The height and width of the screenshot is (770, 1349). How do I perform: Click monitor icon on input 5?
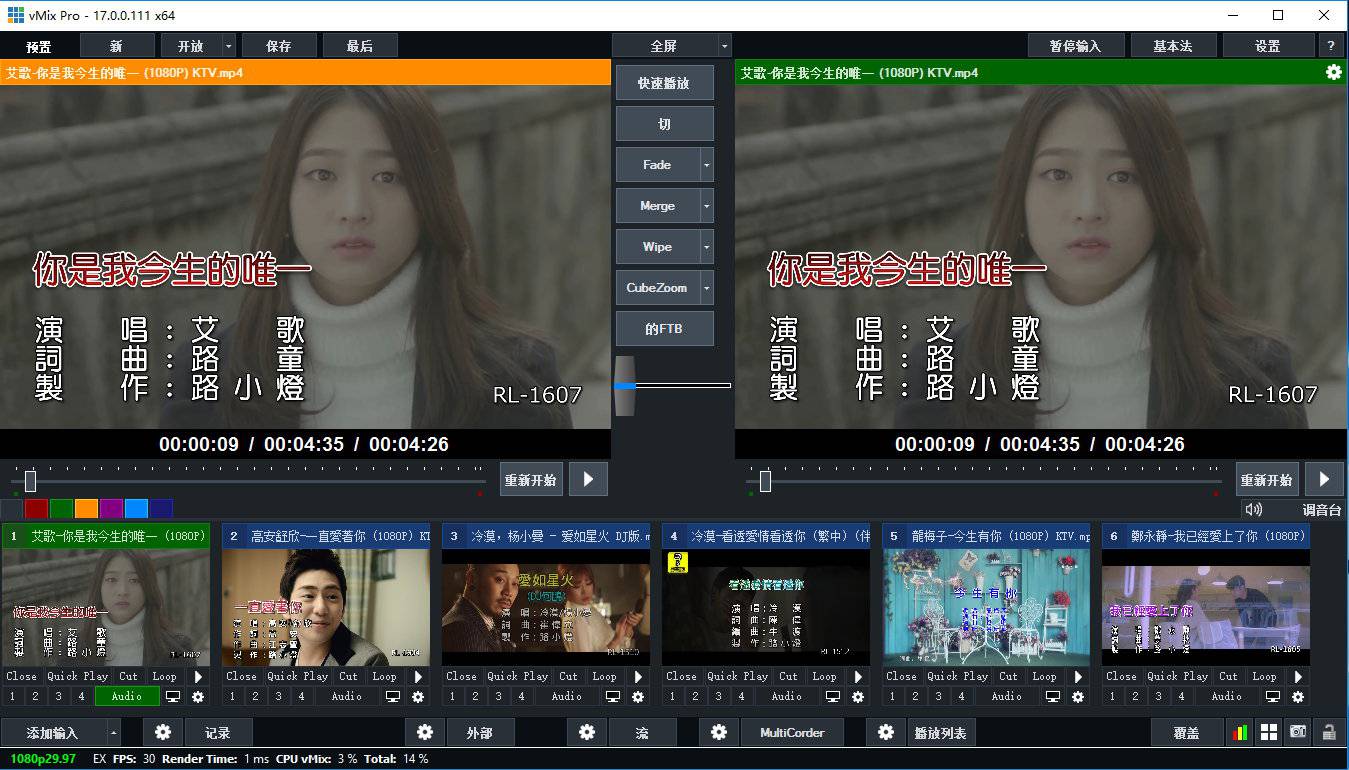tap(1053, 696)
